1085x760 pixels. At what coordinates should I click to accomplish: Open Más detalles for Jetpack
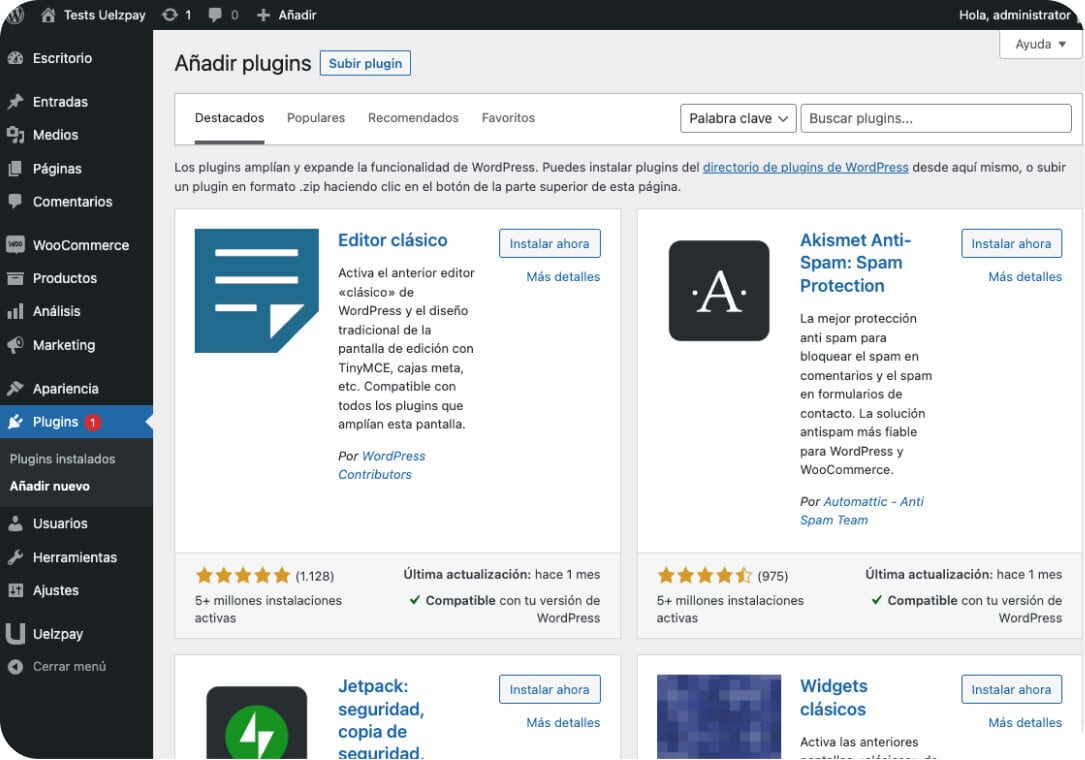coord(563,723)
